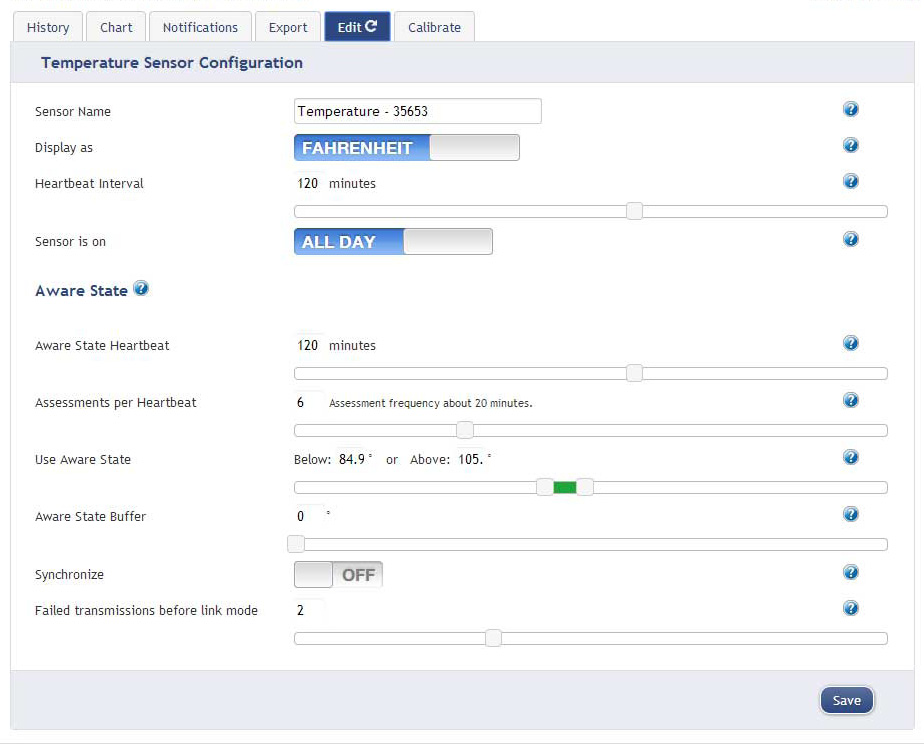Click the Temperature Sensor Configuration heading
Screen dimensions: 924x744
[x=171, y=62]
